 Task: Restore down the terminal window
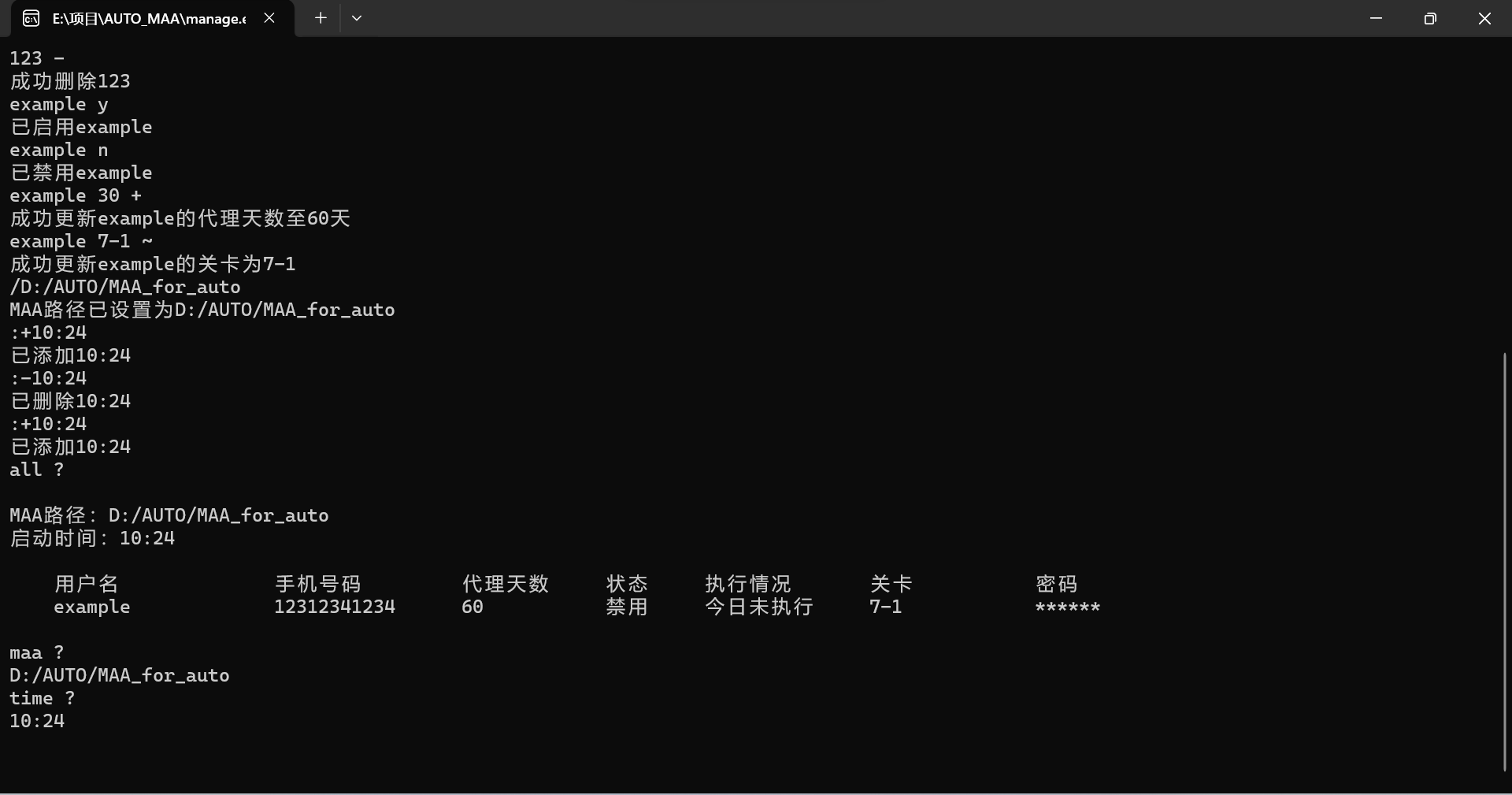click(1430, 18)
